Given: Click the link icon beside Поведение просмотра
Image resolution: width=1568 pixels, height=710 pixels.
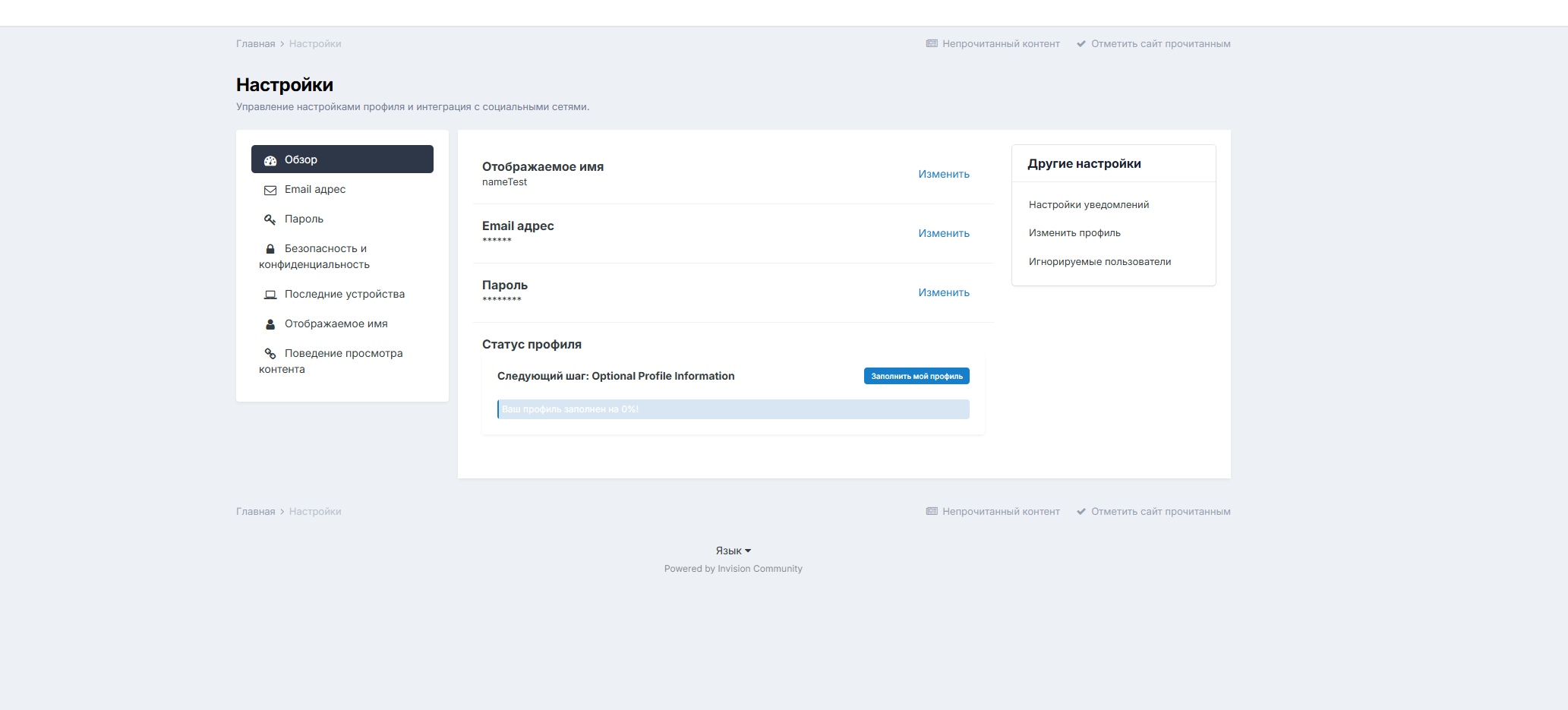Looking at the screenshot, I should pos(270,354).
